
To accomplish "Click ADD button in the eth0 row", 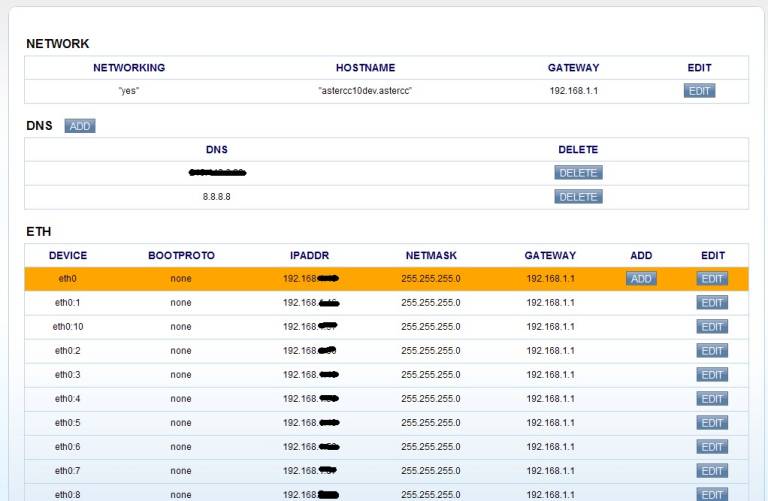I will click(x=641, y=279).
